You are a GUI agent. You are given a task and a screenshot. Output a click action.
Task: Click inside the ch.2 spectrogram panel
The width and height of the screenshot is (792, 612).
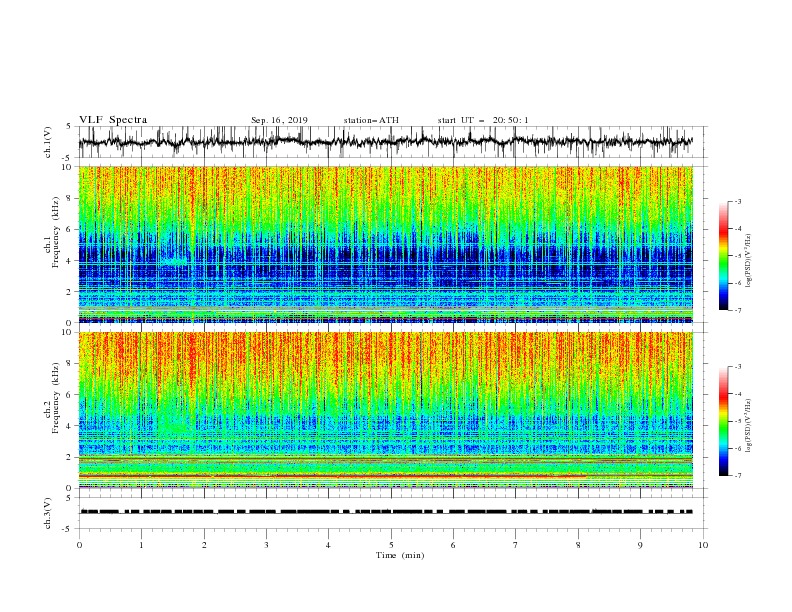385,410
